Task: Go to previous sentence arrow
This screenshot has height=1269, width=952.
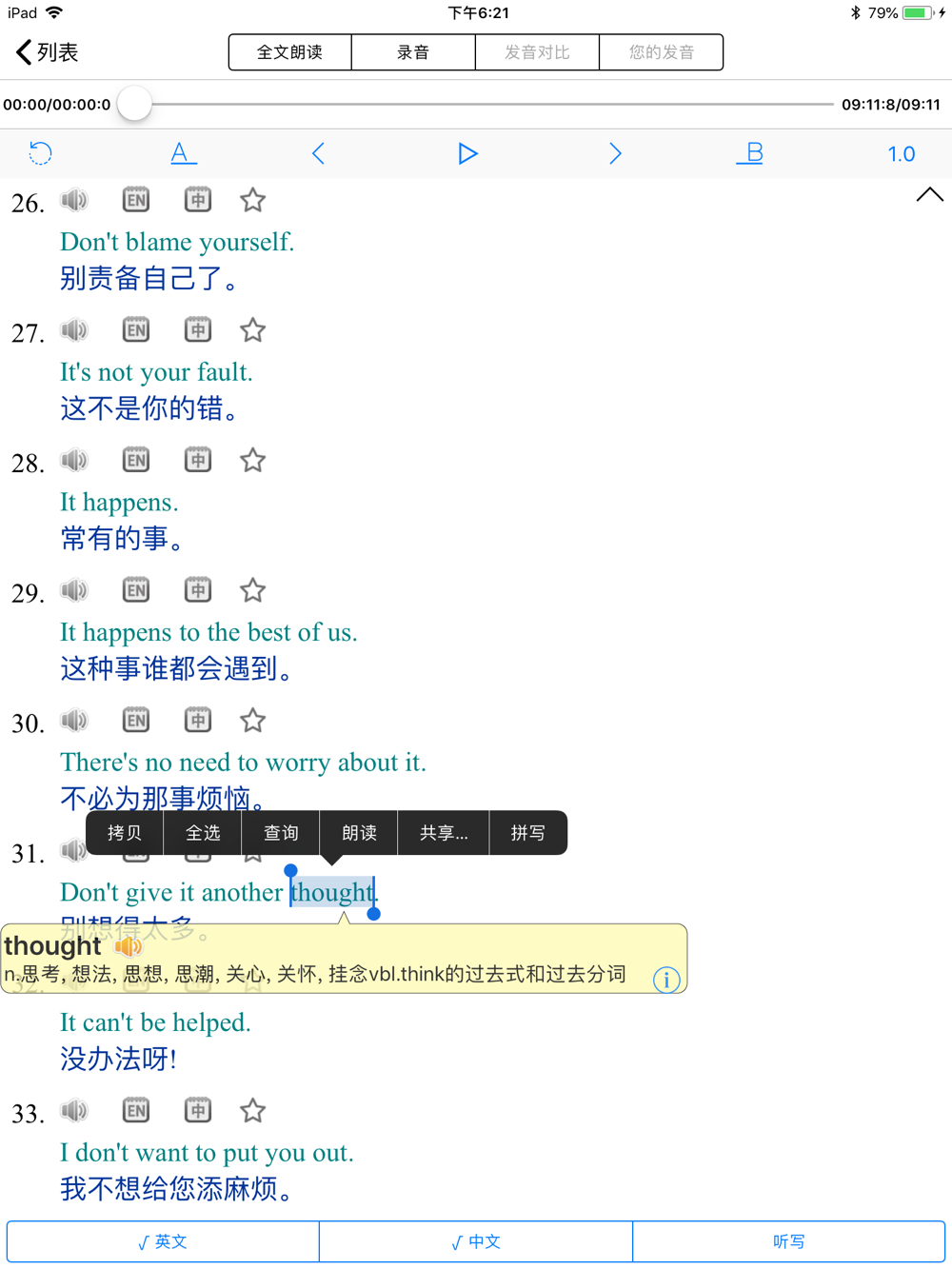Action: 319,153
